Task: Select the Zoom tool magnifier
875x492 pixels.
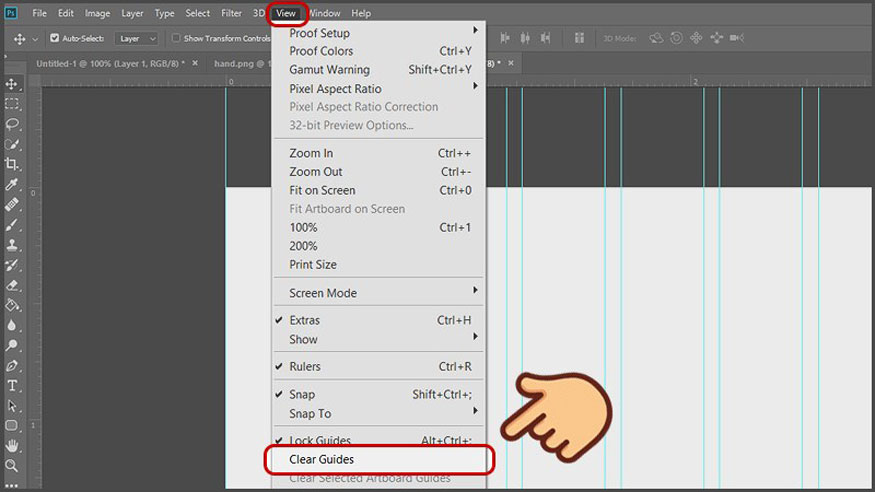Action: pos(12,466)
